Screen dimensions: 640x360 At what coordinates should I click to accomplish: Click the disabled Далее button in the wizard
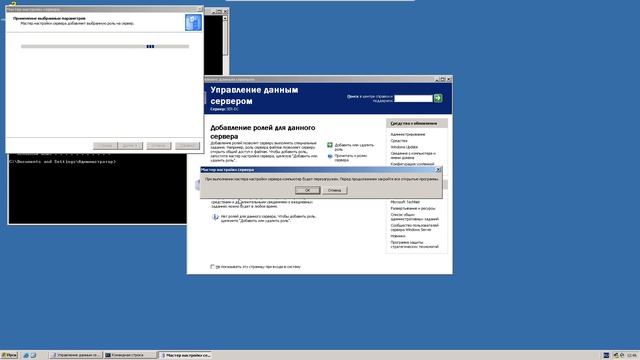point(130,146)
